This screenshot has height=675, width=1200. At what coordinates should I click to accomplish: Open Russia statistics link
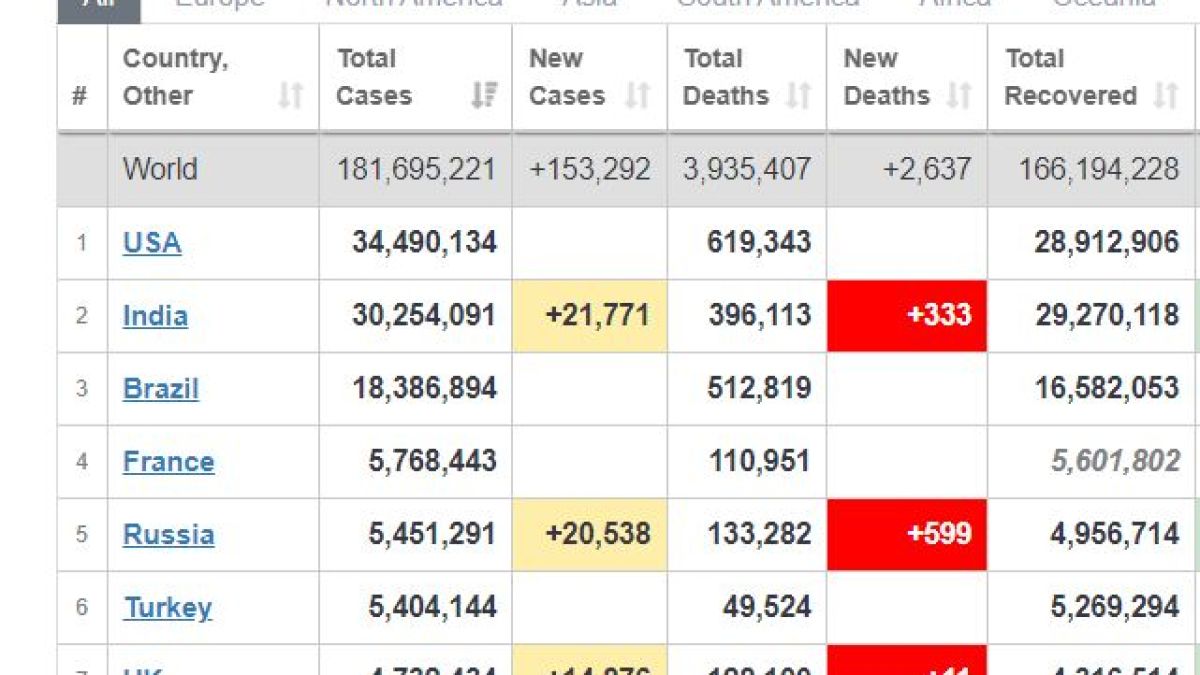(x=168, y=535)
